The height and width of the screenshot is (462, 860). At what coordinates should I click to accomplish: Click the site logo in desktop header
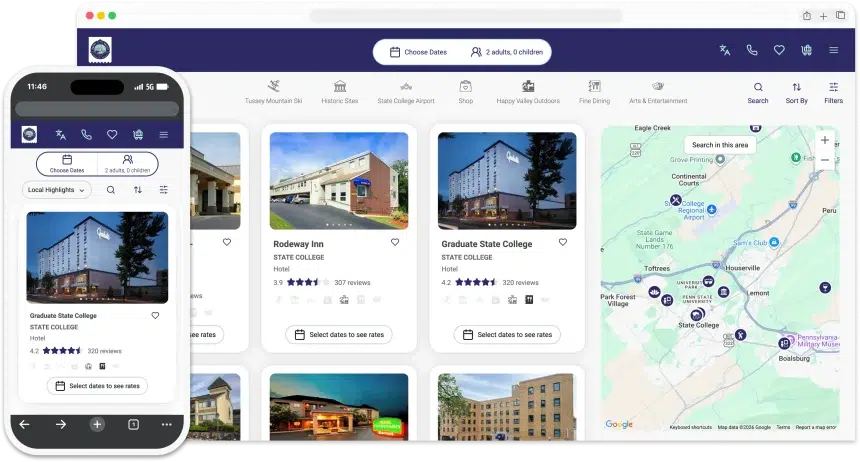[x=100, y=50]
